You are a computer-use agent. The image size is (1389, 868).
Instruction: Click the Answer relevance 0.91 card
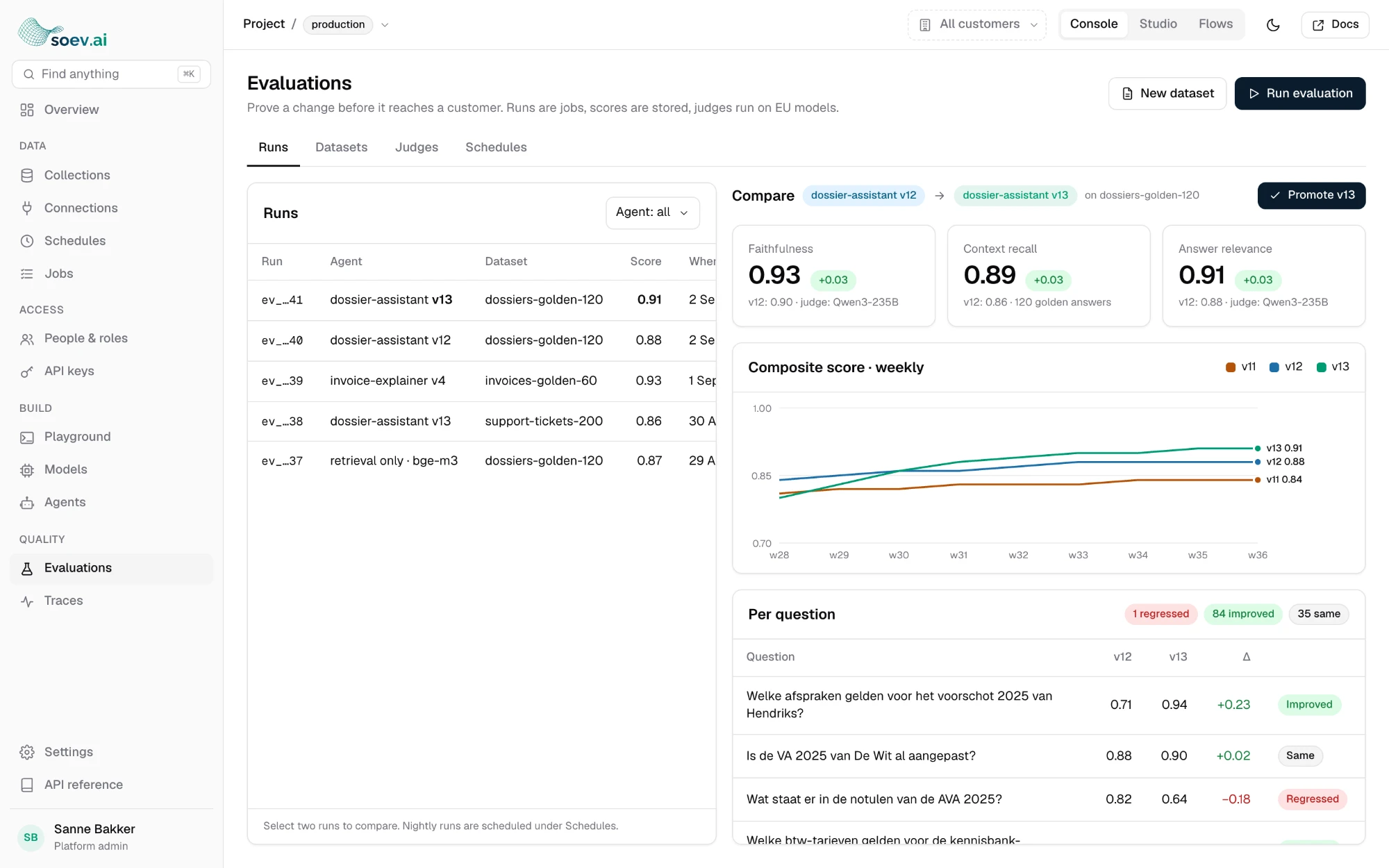(1264, 276)
